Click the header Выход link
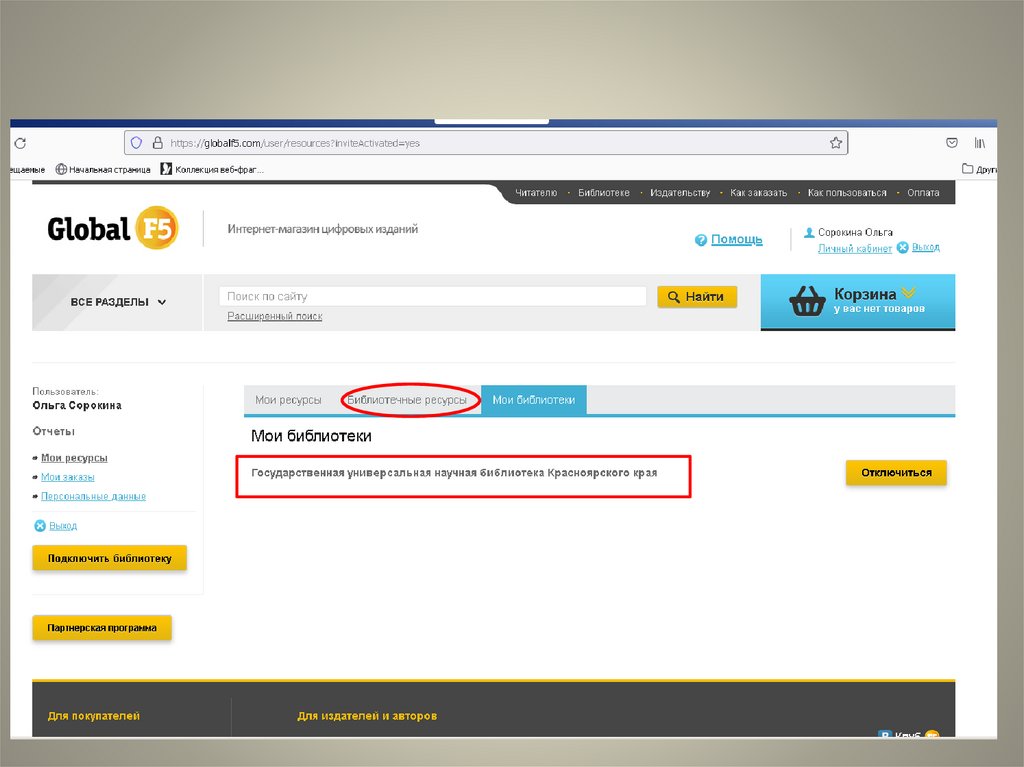Image resolution: width=1024 pixels, height=767 pixels. (926, 247)
